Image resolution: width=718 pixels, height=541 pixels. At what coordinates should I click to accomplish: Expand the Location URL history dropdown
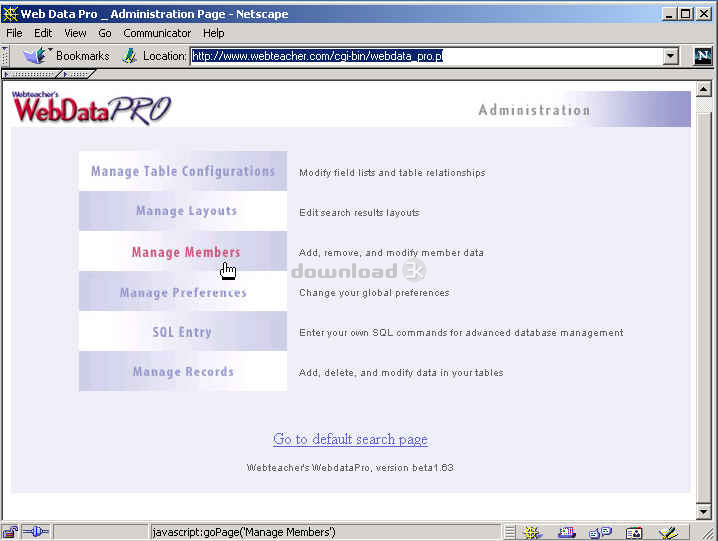671,56
